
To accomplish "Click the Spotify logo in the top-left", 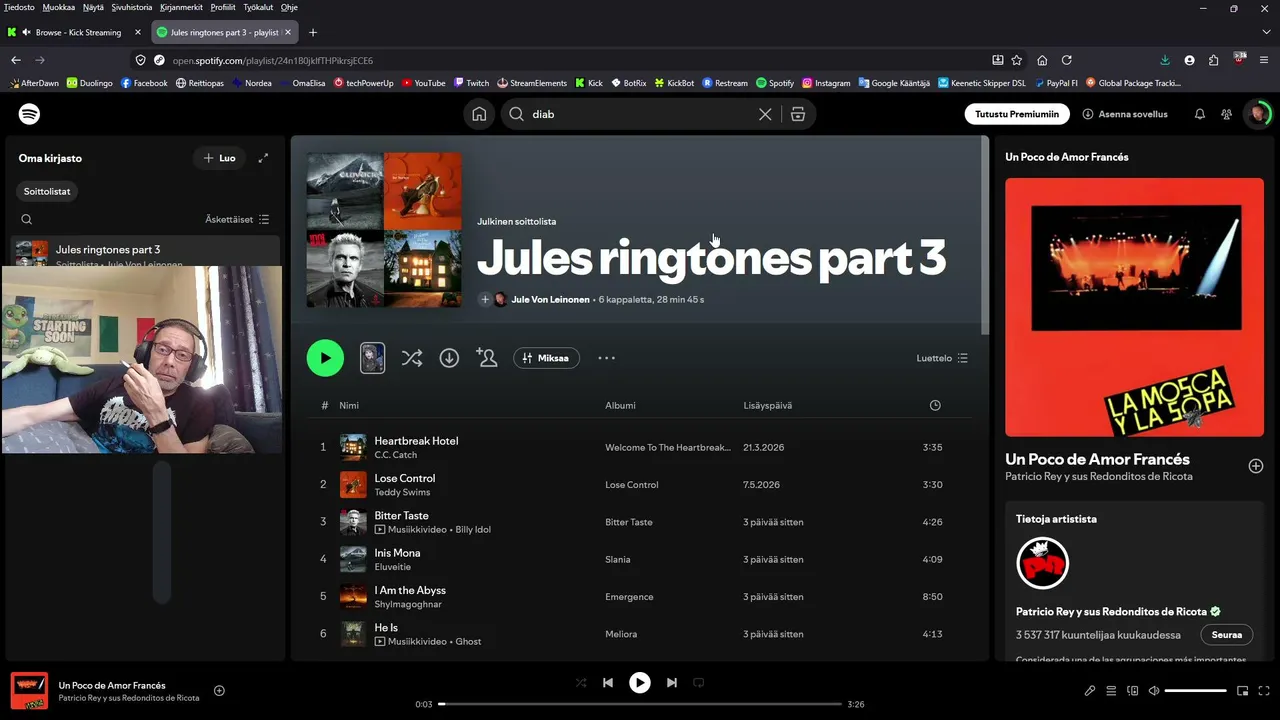I will click(30, 114).
